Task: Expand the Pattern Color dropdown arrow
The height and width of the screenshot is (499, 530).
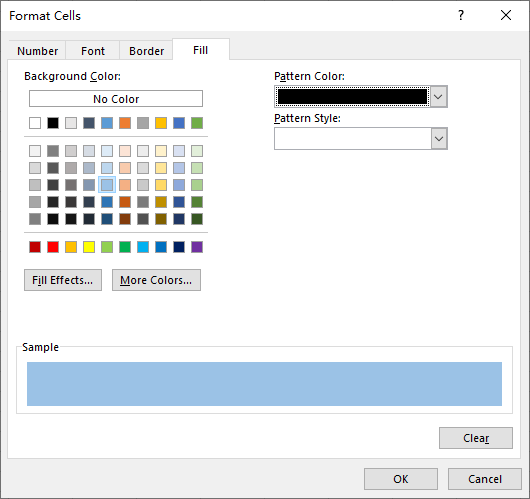Action: (x=438, y=97)
